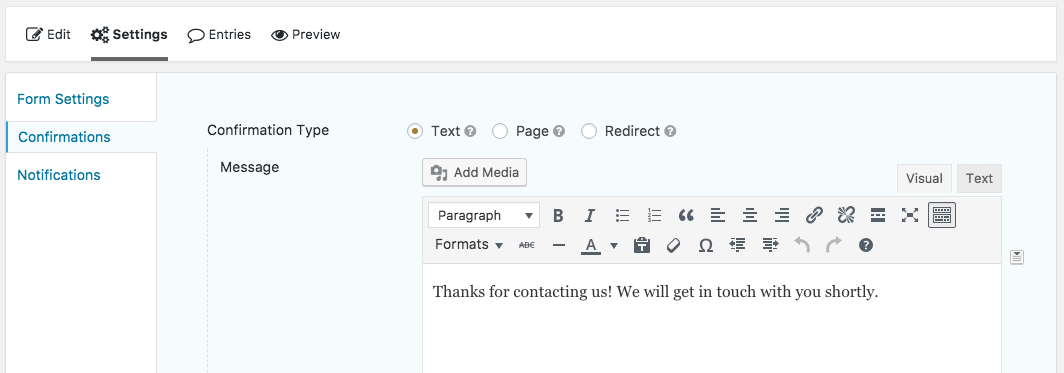Open the Formats dropdown
1064x373 pixels.
click(468, 245)
